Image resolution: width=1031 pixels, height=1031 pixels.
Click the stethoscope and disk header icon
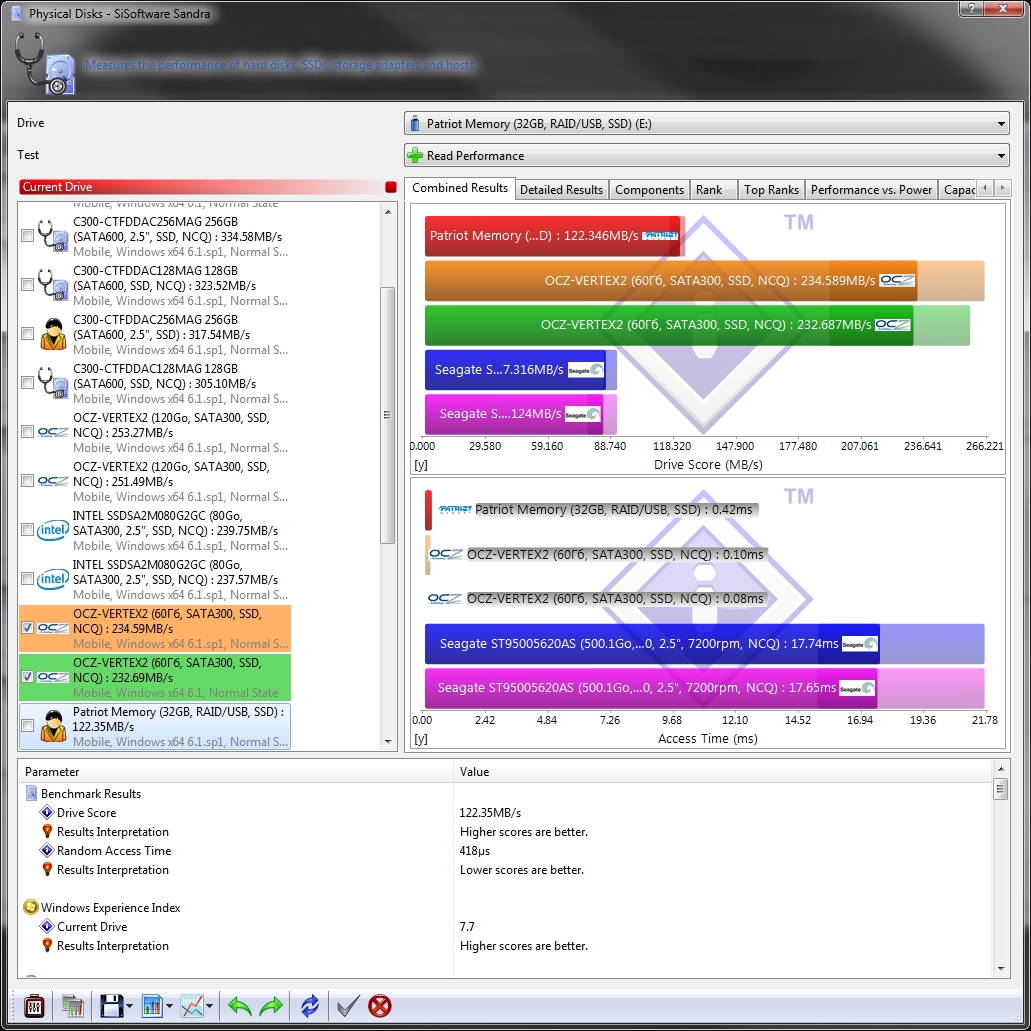click(44, 64)
